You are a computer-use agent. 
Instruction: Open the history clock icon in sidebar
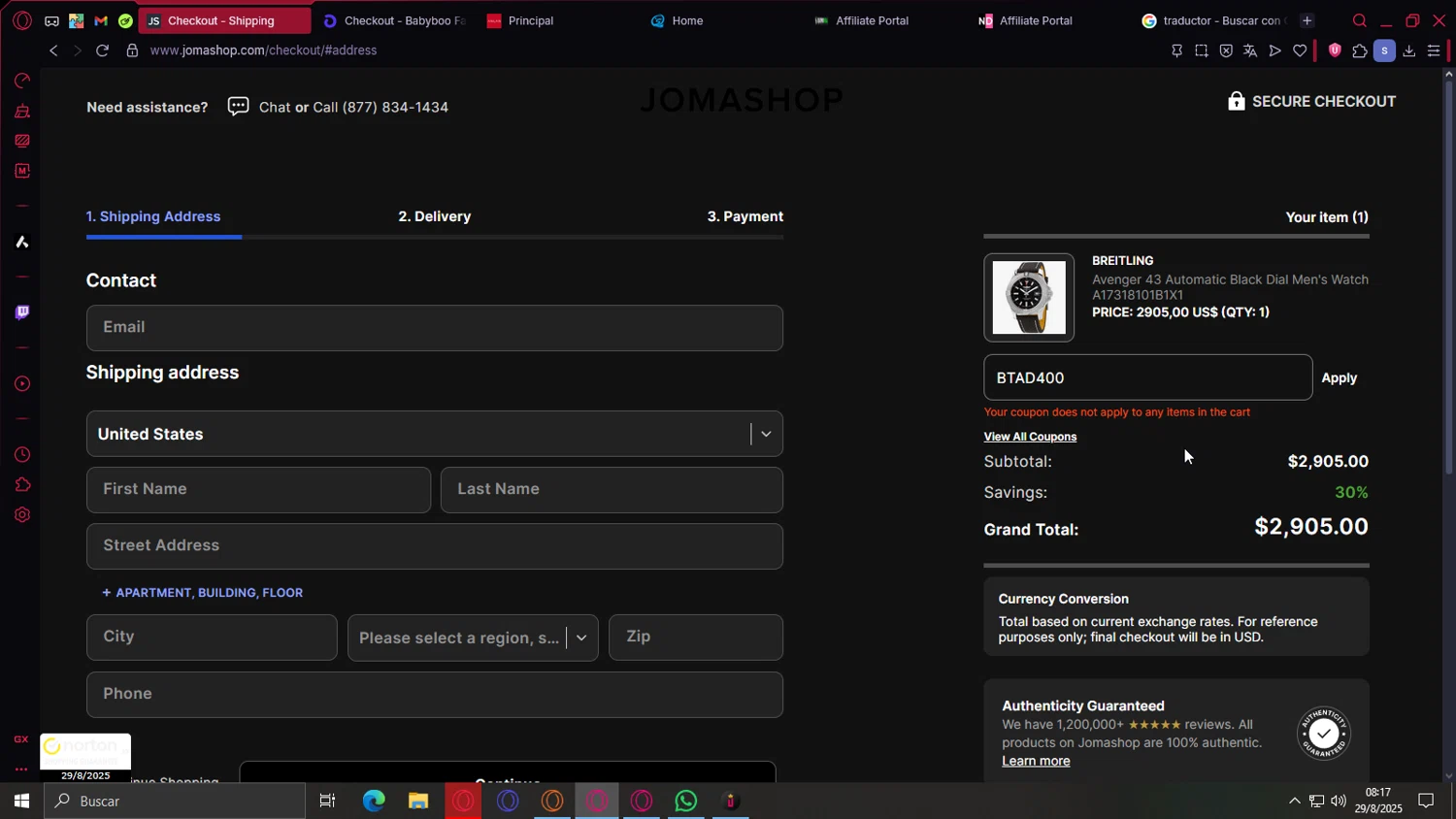(x=22, y=455)
